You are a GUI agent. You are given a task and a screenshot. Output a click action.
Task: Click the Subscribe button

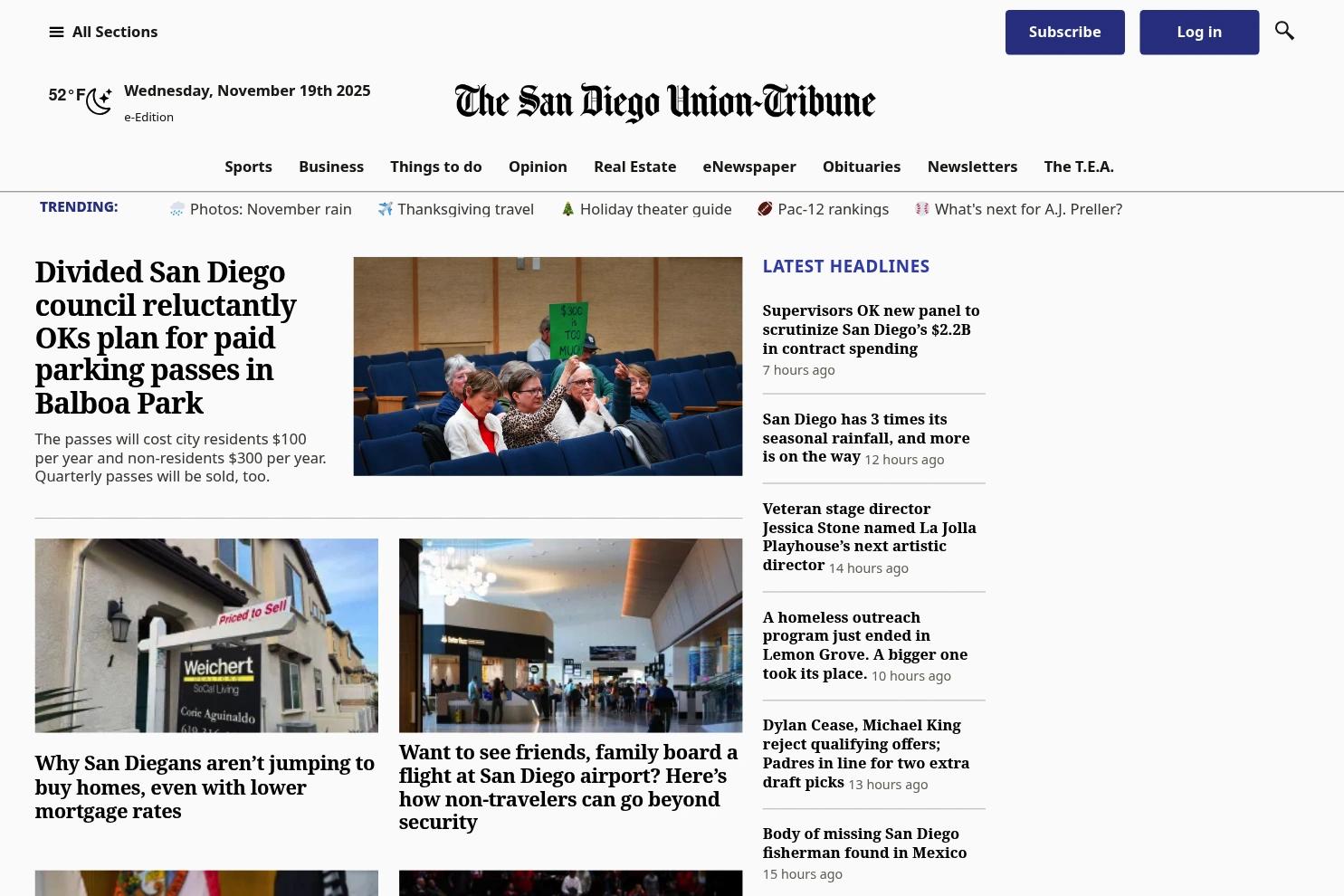pyautogui.click(x=1065, y=33)
